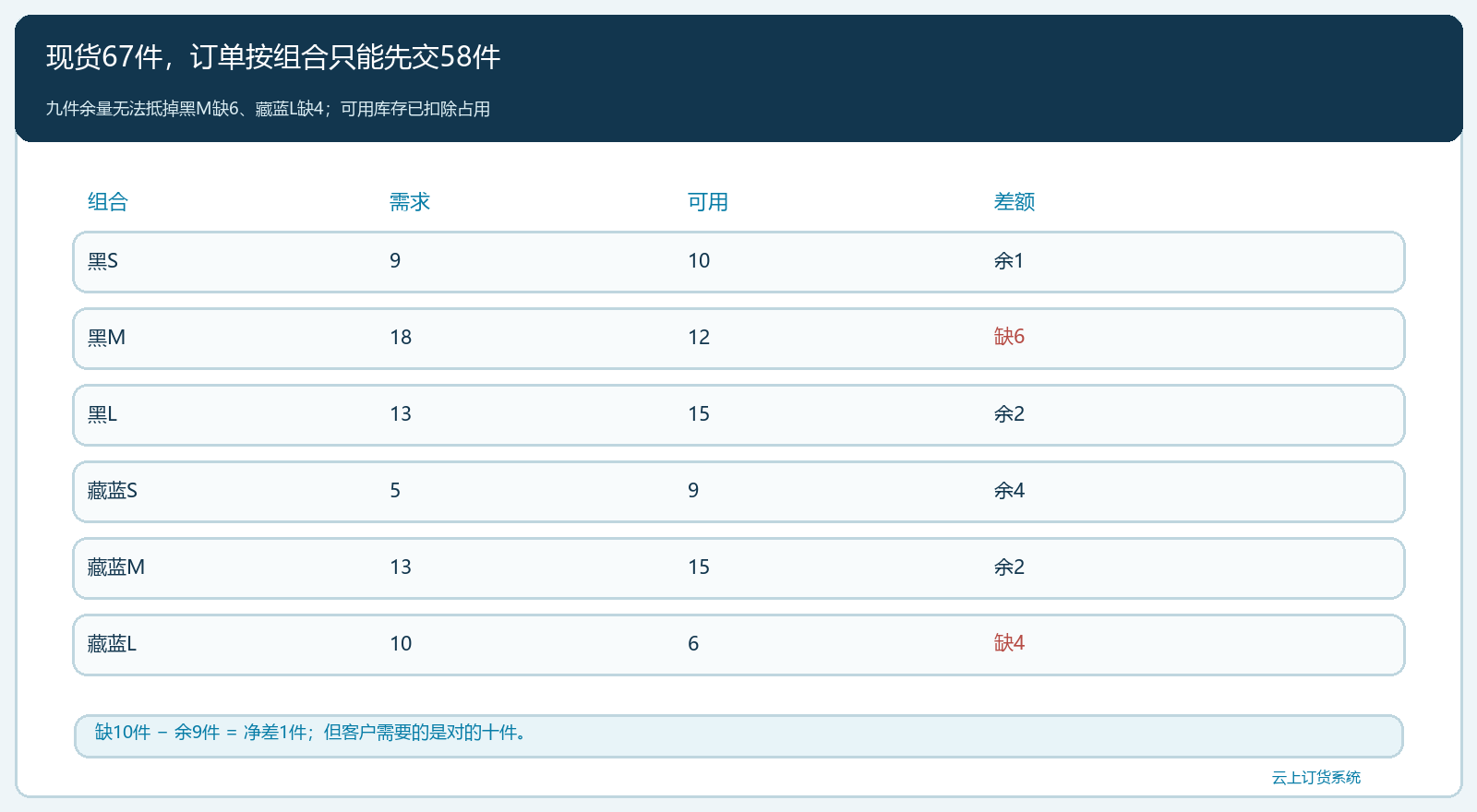Click 余2 in the 藏蓝M row
Viewport: 1477px width, 812px height.
pyautogui.click(x=1009, y=567)
